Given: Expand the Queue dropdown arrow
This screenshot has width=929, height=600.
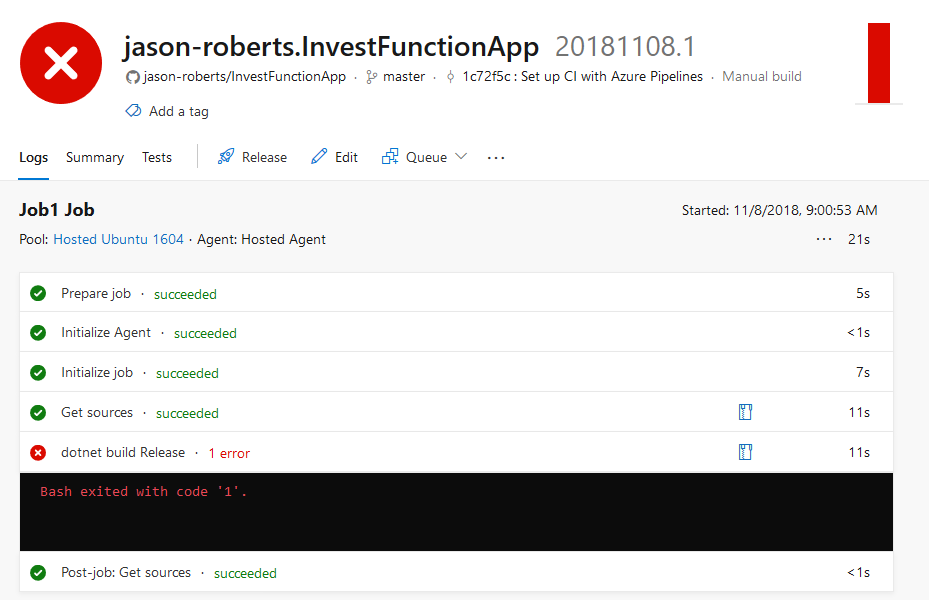Looking at the screenshot, I should click(459, 156).
